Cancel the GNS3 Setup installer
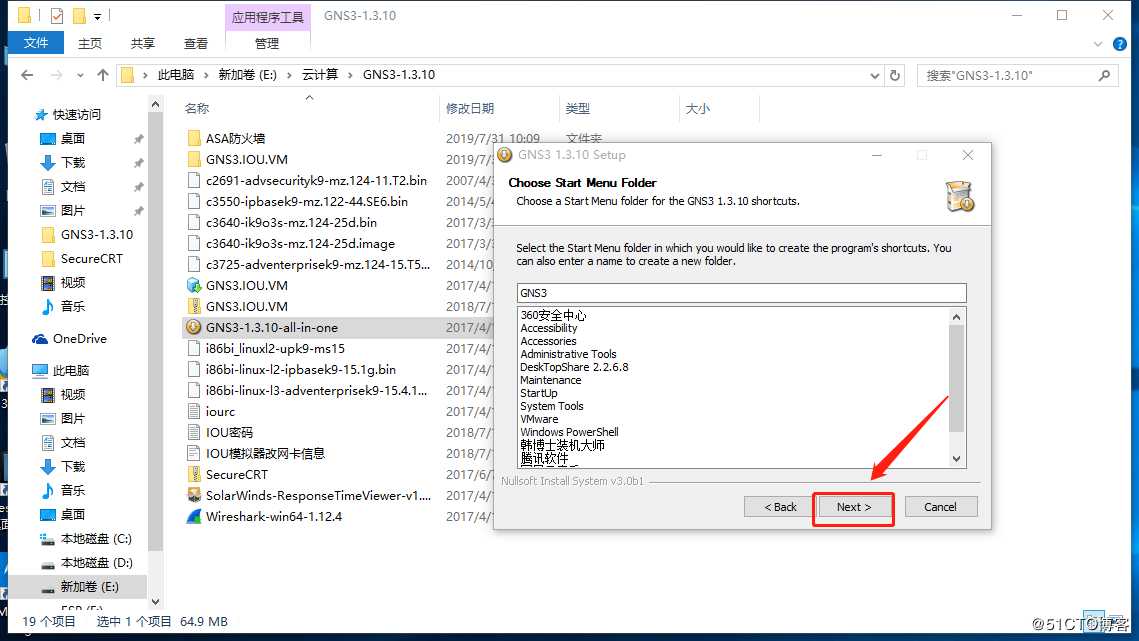This screenshot has height=641, width=1139. pyautogui.click(x=940, y=507)
